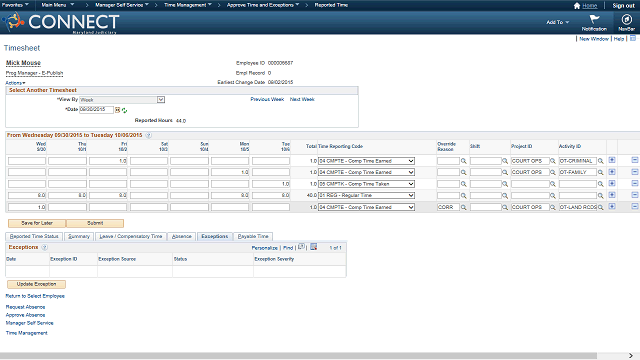This screenshot has height=360, width=640.
Task: Look up Activity ID for OT-FAMILY row
Action: click(600, 173)
